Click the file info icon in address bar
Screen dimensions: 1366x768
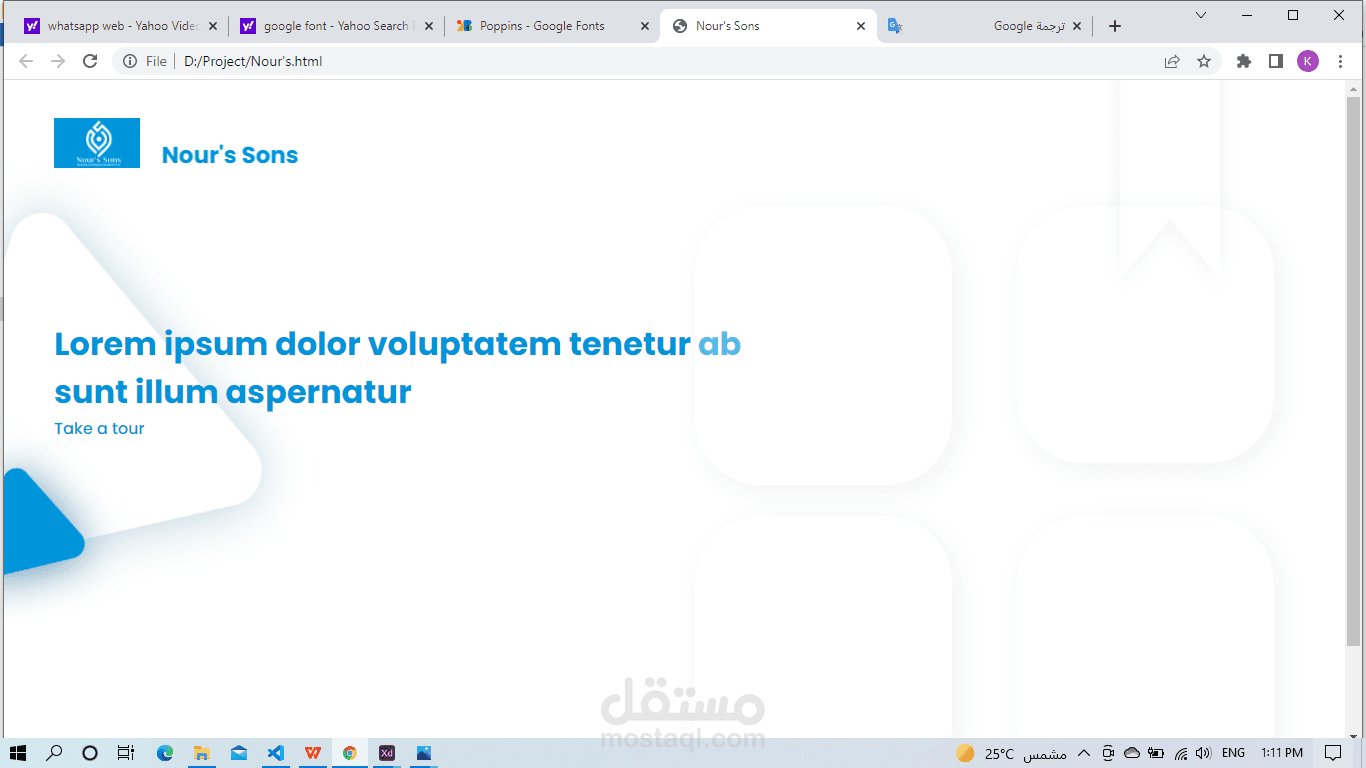click(130, 61)
